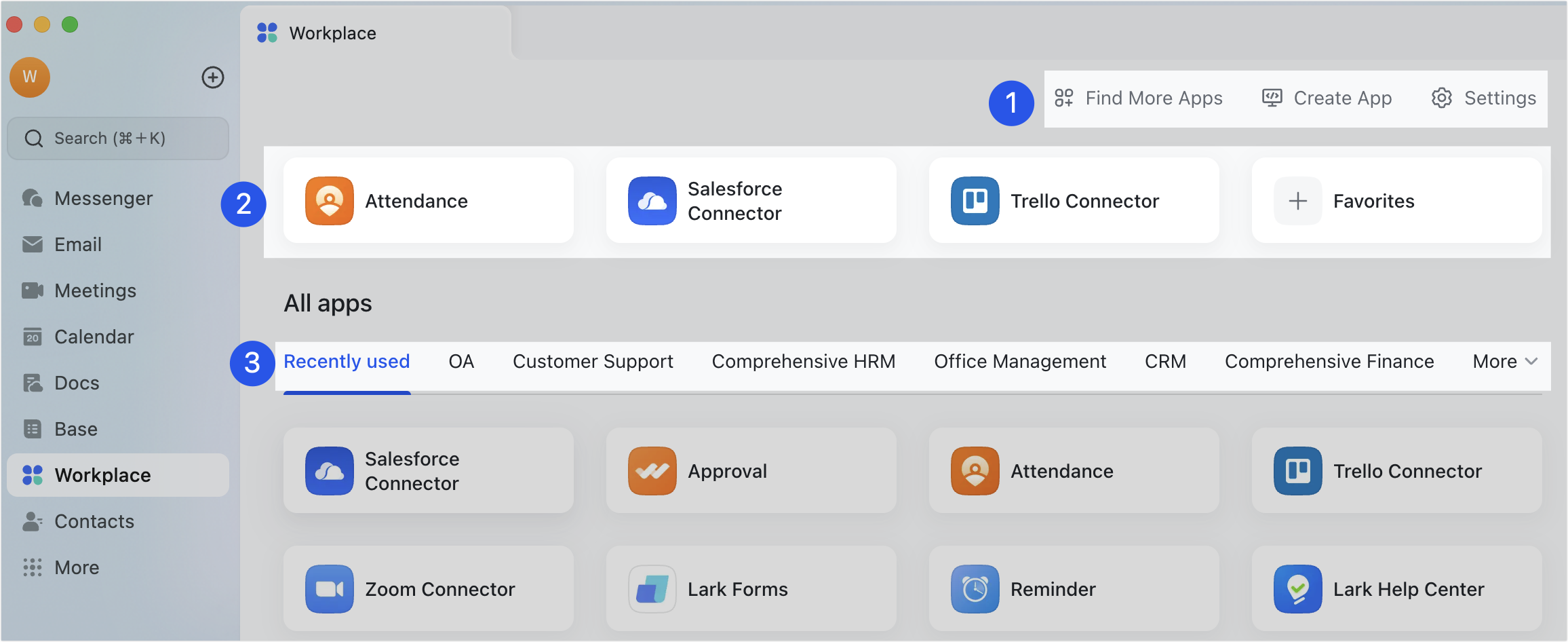Select the Customer Support tab
This screenshot has height=642, width=1568.
[x=593, y=361]
